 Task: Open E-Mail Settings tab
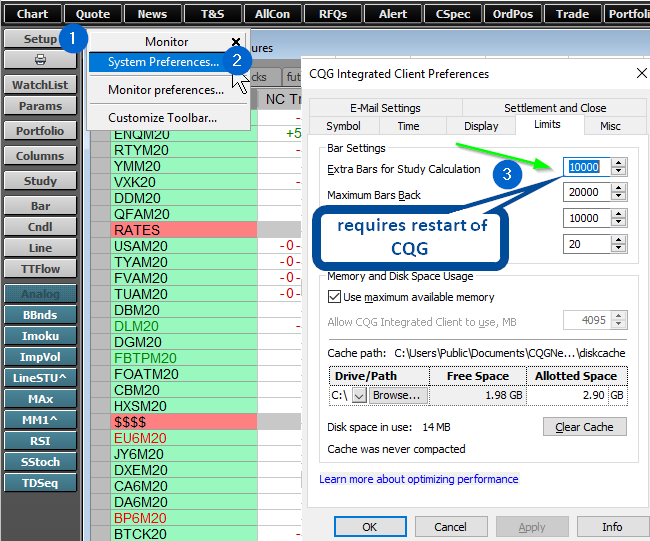pyautogui.click(x=385, y=108)
